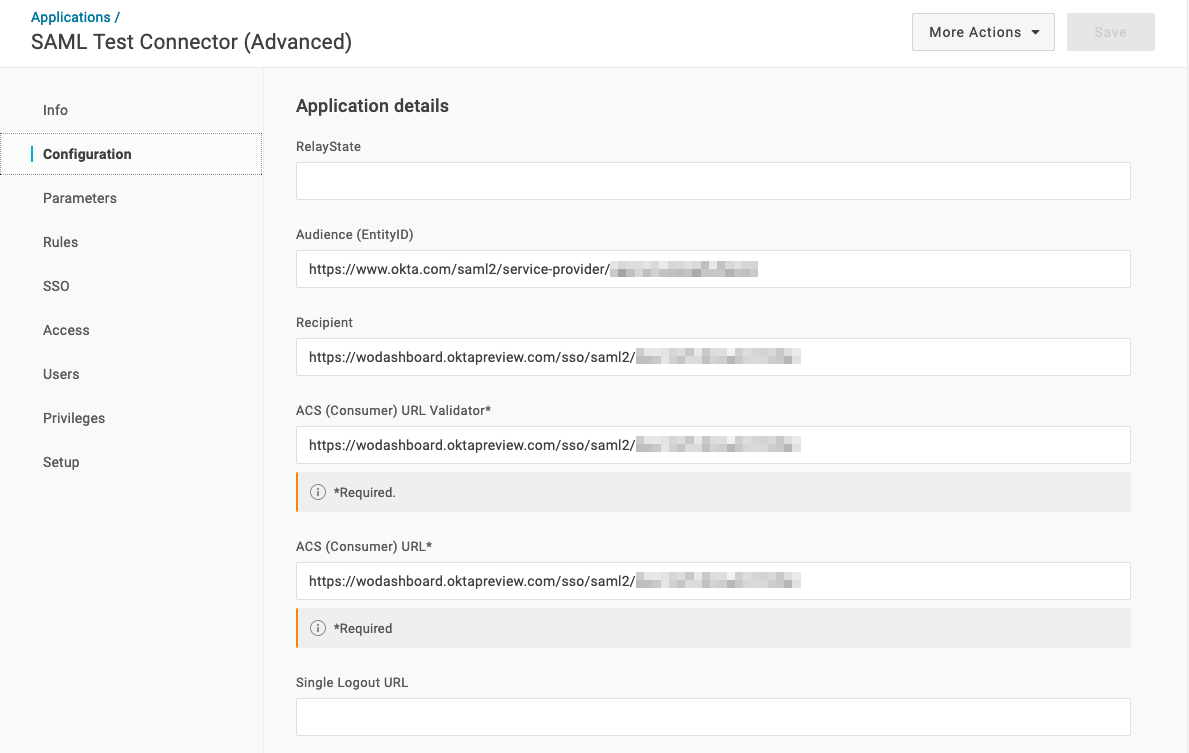
Task: Open the Access sidebar tab
Action: [x=66, y=330]
